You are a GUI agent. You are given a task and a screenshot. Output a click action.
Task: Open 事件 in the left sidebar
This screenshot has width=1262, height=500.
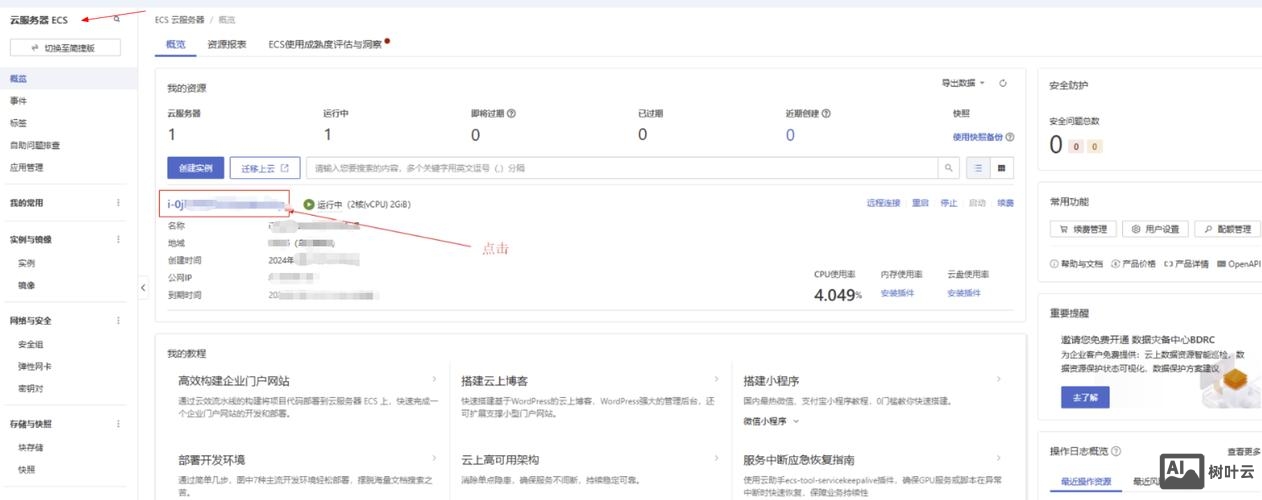coord(19,101)
